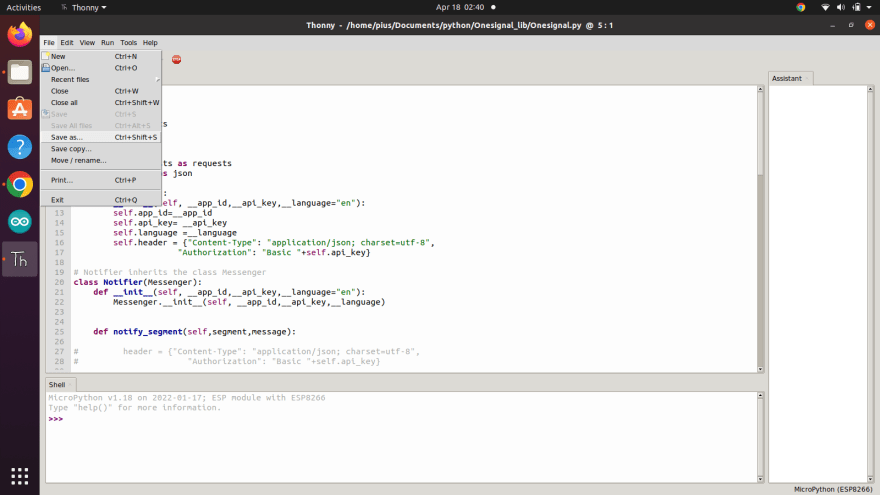Open Firefox from the Ubuntu dock
Viewport: 880px width, 495px height.
pyautogui.click(x=20, y=35)
